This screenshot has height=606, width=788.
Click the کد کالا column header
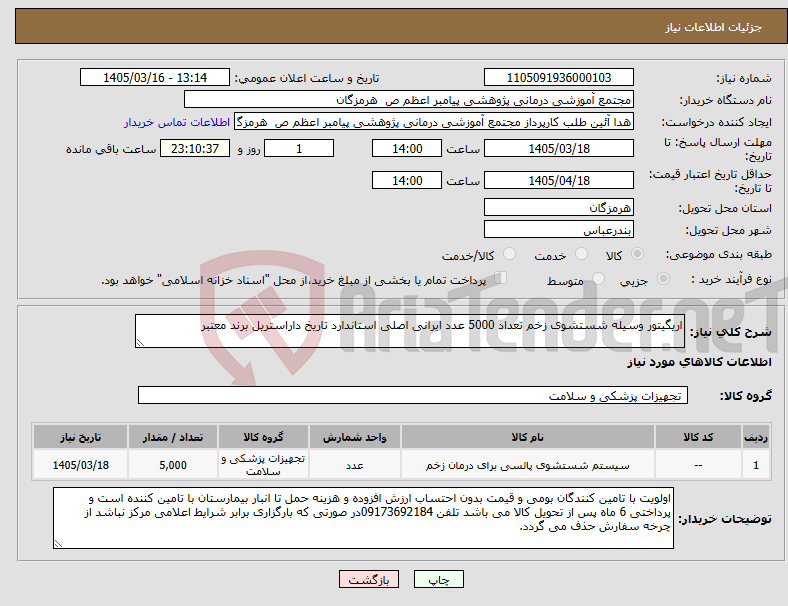tap(698, 437)
